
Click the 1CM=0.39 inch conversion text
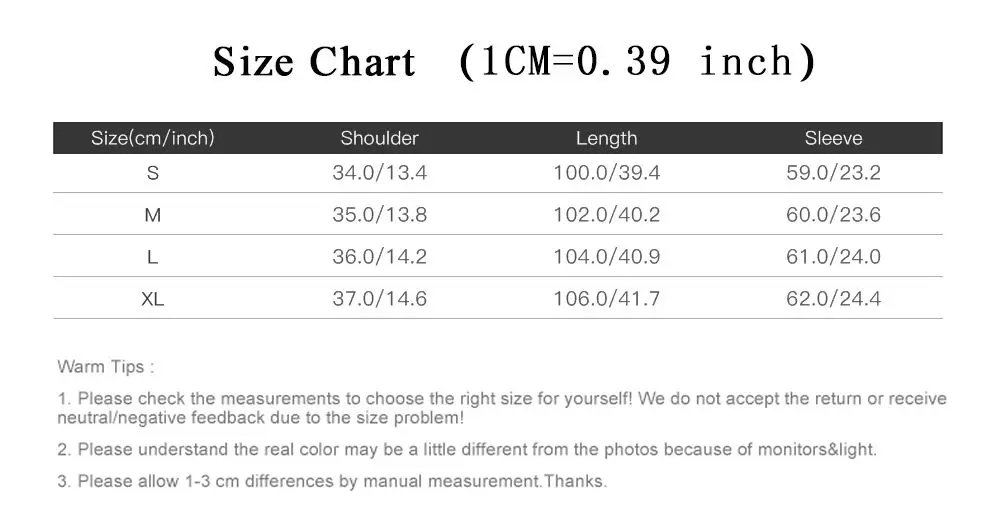[x=637, y=62]
